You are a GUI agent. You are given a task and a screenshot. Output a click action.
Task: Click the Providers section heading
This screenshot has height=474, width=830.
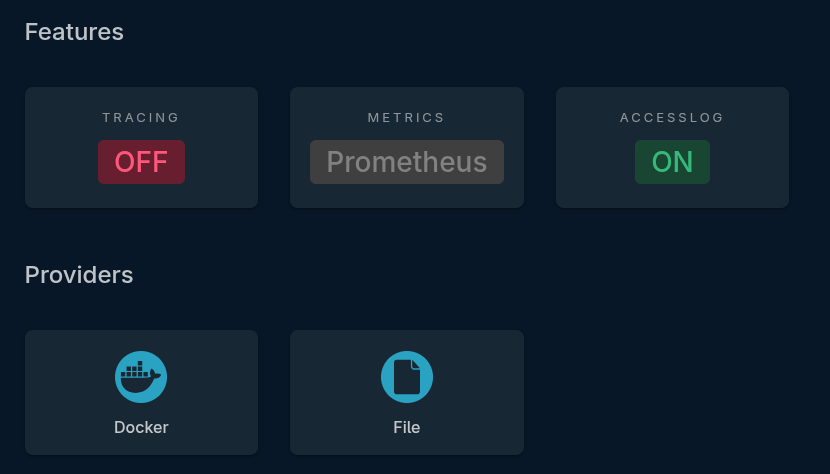coord(79,275)
